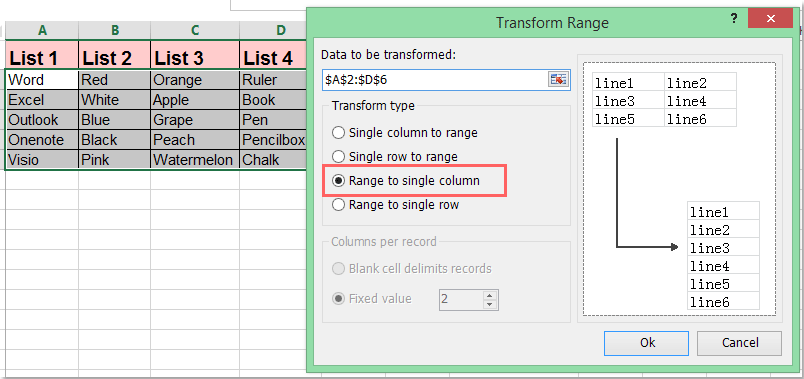Select column A header
Screen dimensions: 804x379
[x=42, y=31]
